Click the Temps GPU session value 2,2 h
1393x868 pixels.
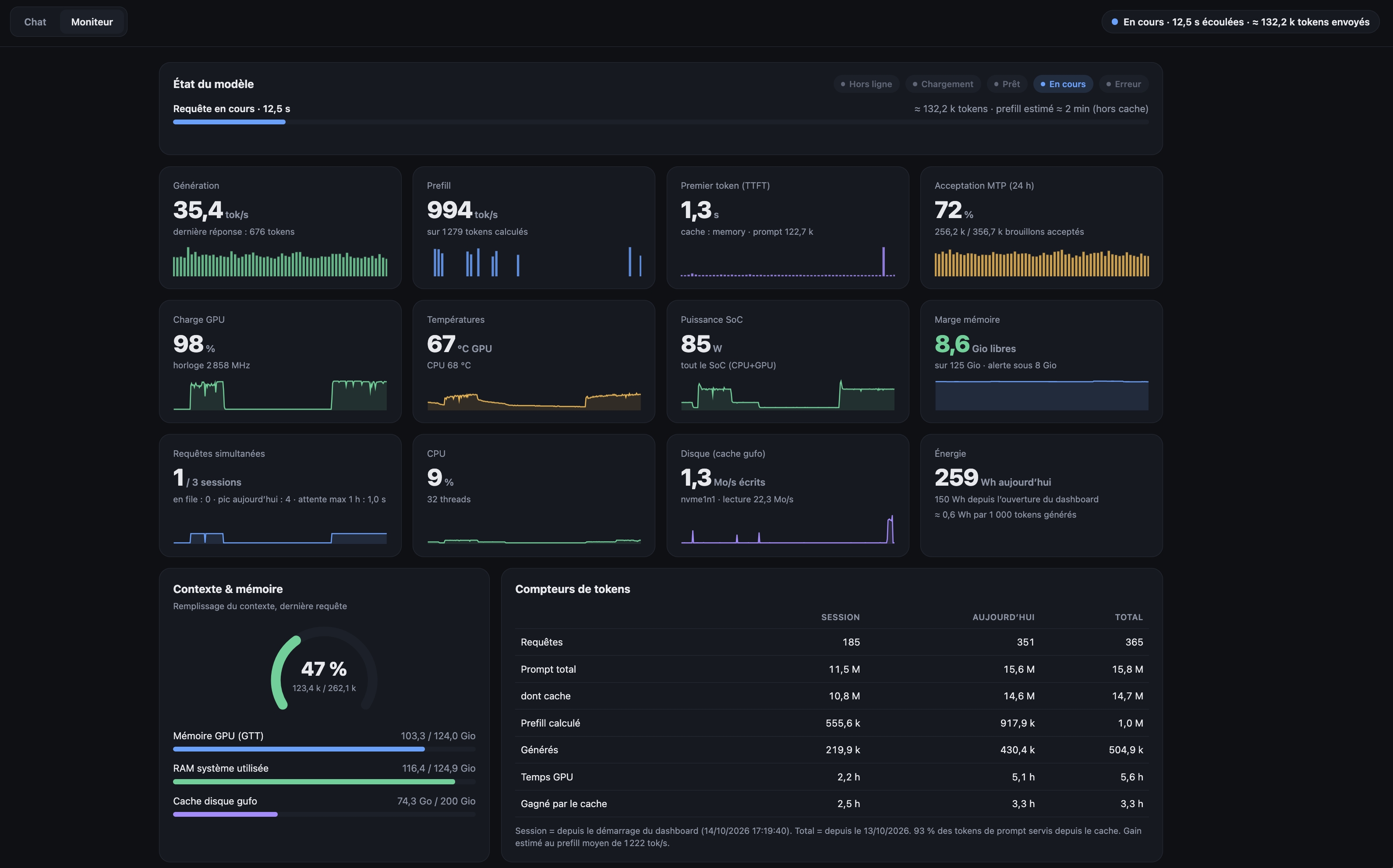click(x=848, y=777)
